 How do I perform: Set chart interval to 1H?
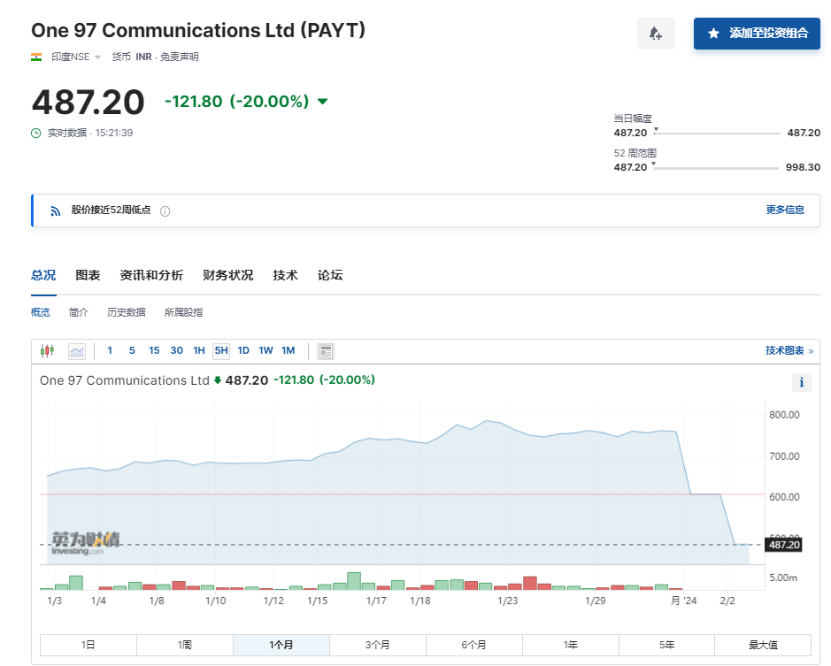tap(199, 351)
